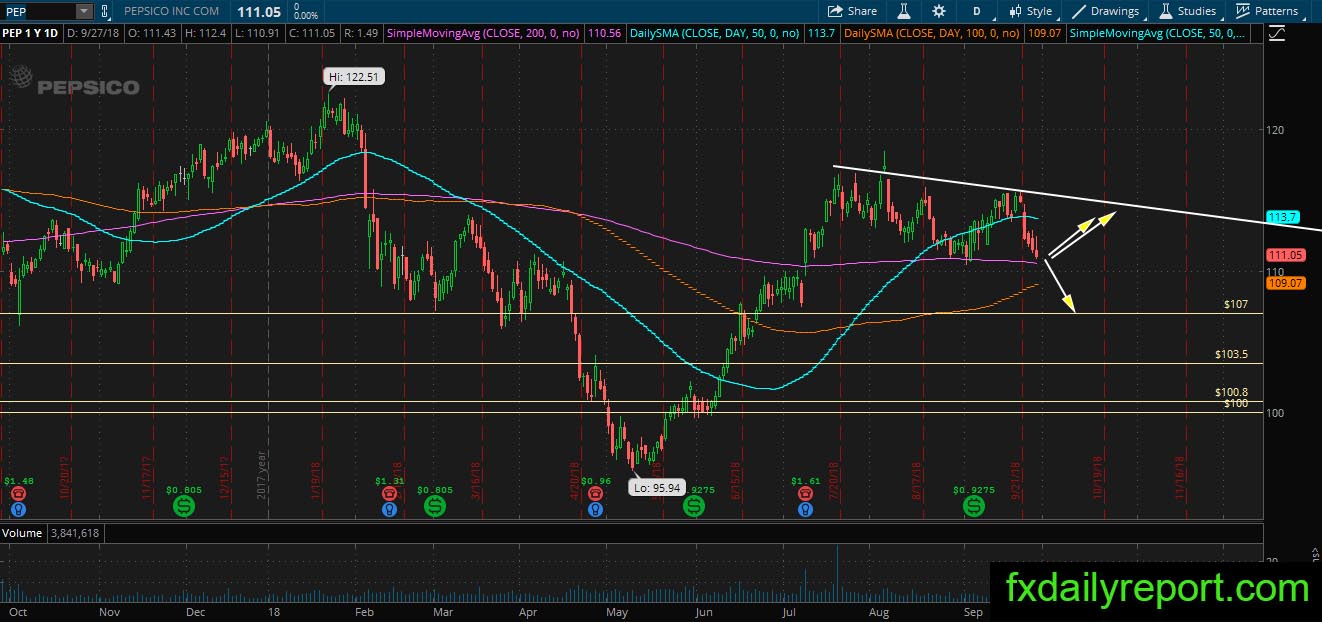This screenshot has height=622, width=1322.
Task: Click the 7/20/18 expiration date marker
Action: coord(834,480)
